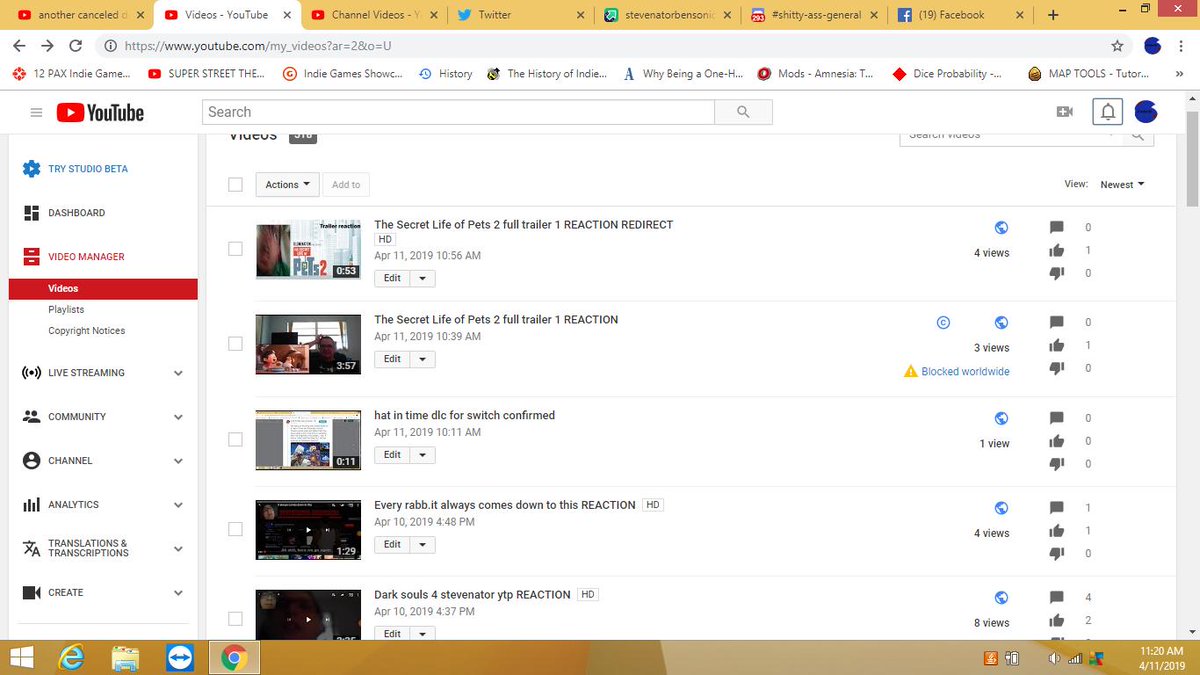This screenshot has height=675, width=1200.
Task: Click the Community people icon
Action: (x=31, y=417)
